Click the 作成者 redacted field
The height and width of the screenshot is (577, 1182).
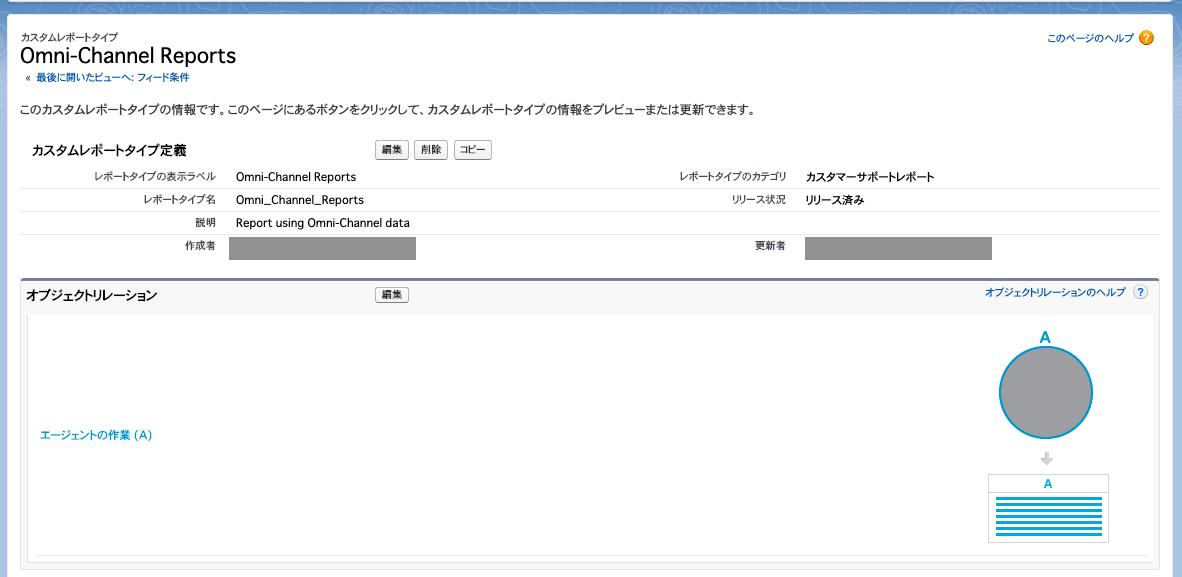pyautogui.click(x=322, y=247)
